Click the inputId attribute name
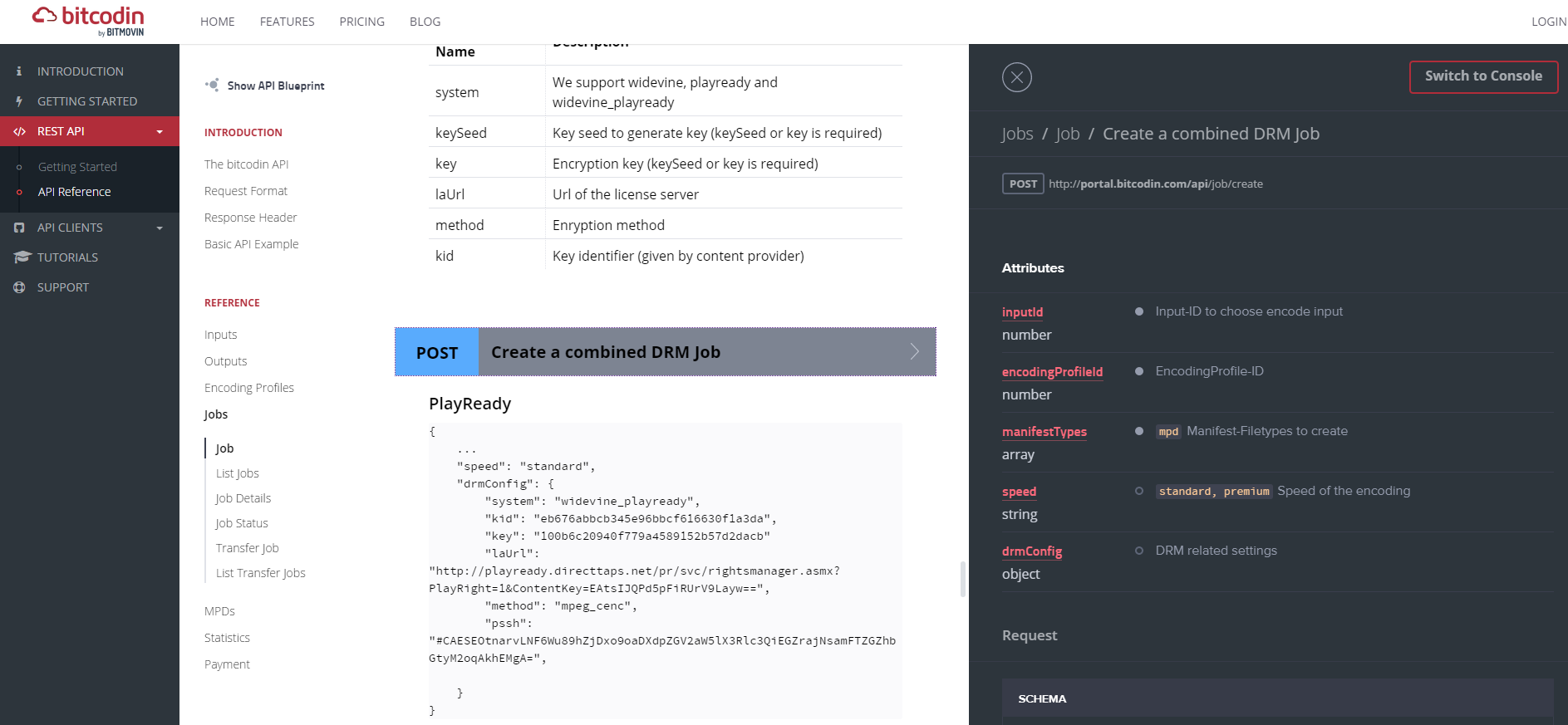Image resolution: width=1568 pixels, height=725 pixels. [x=1022, y=312]
